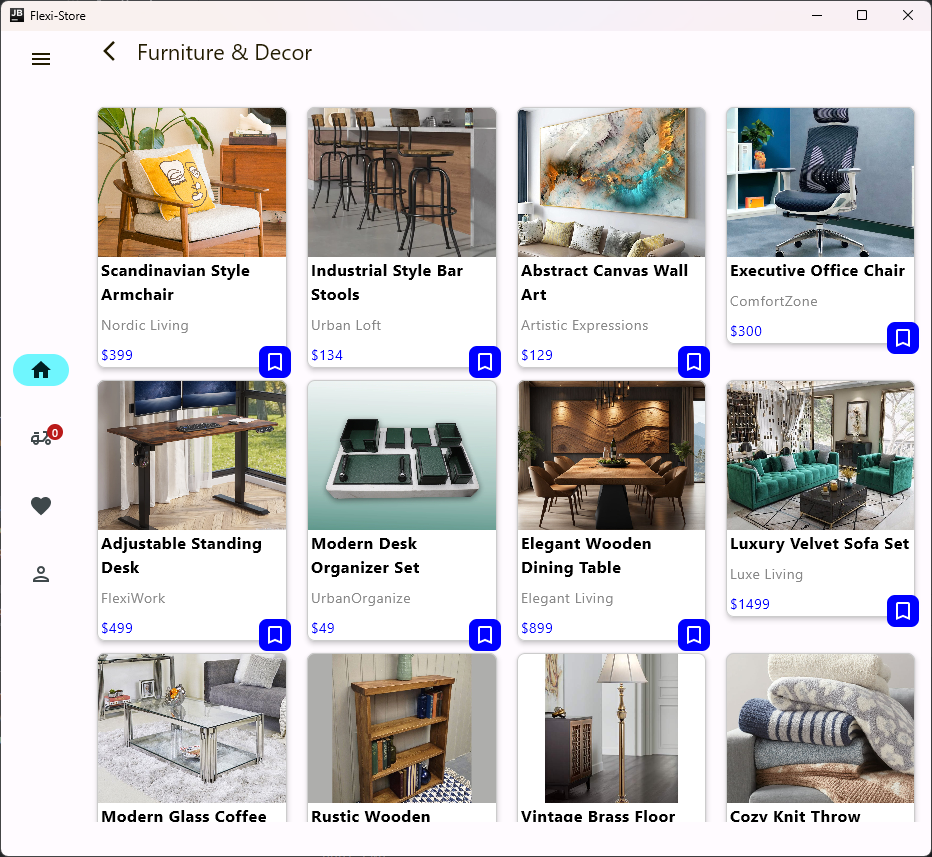Save Abstract Canvas Wall Art bookmark
Screen dimensions: 932x857
[x=694, y=362]
